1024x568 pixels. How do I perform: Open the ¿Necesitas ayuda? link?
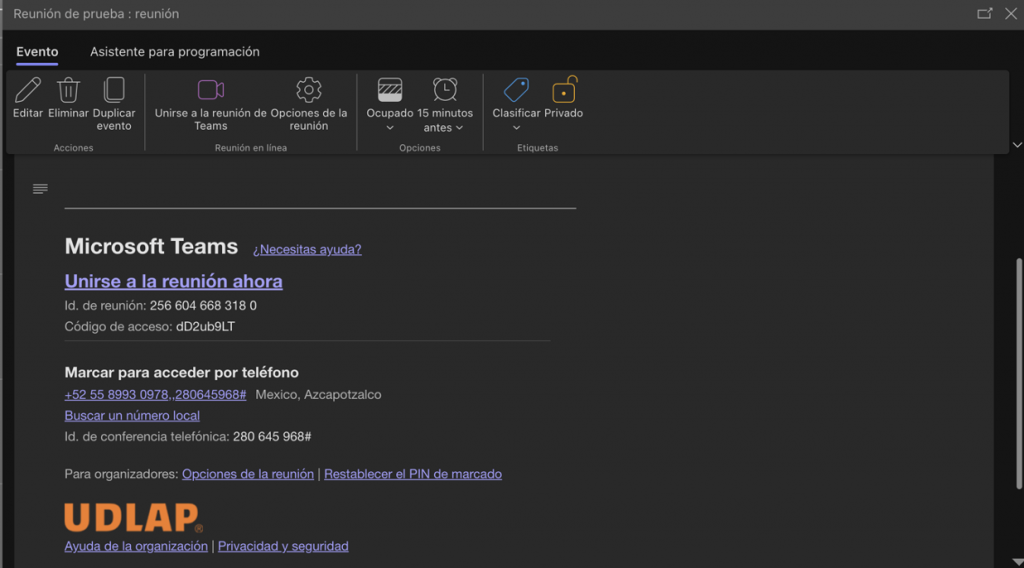(x=307, y=249)
